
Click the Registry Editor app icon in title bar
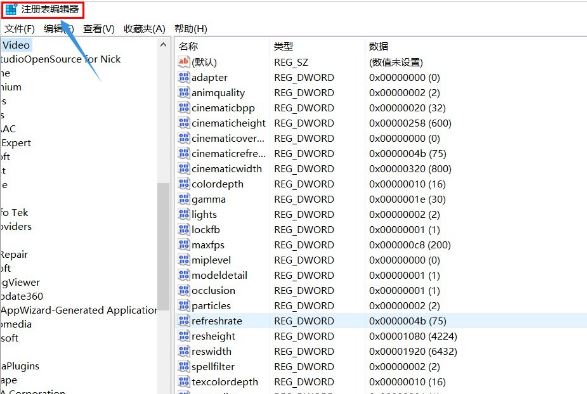click(x=11, y=9)
